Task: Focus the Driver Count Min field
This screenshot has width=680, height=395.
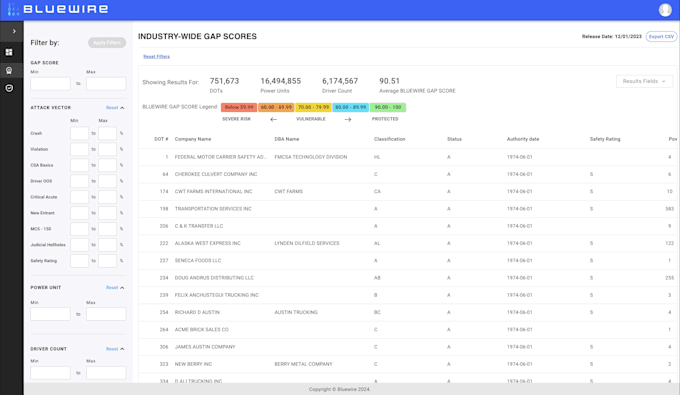Action: [x=50, y=372]
